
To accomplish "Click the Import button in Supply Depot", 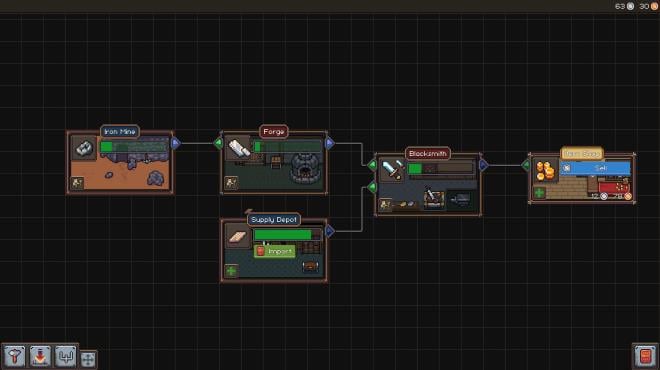I will [274, 251].
